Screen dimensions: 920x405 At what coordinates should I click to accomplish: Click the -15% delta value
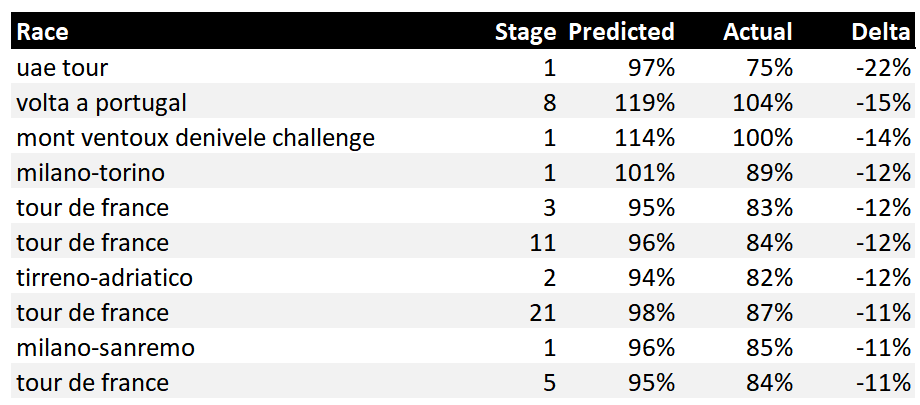coord(882,103)
